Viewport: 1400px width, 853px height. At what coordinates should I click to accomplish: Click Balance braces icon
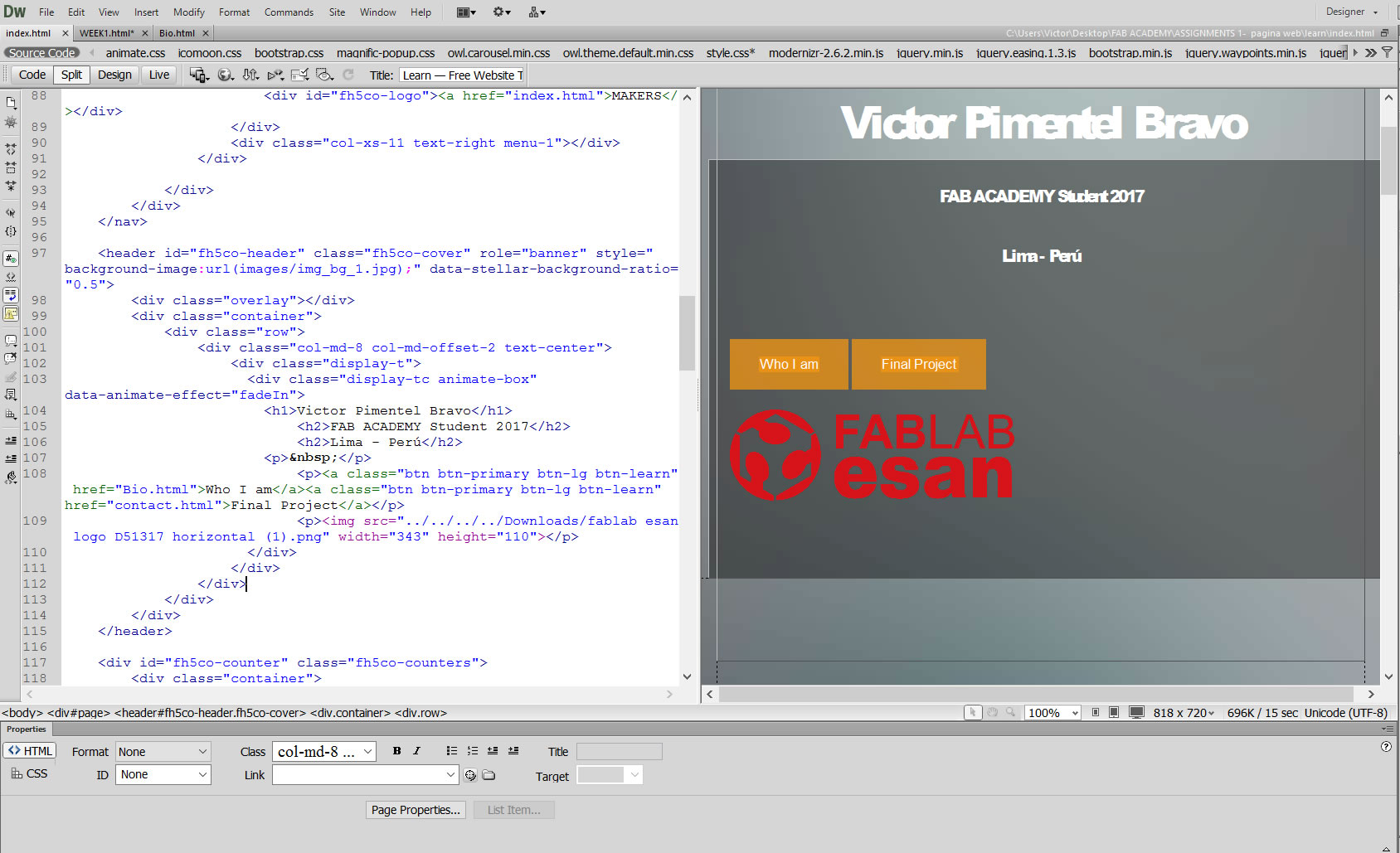pos(11,231)
